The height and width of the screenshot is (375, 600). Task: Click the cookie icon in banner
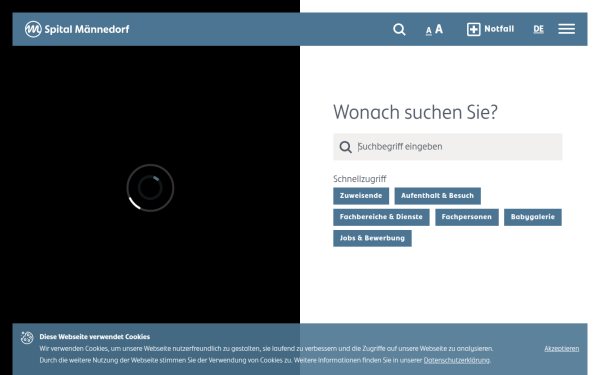pos(27,338)
